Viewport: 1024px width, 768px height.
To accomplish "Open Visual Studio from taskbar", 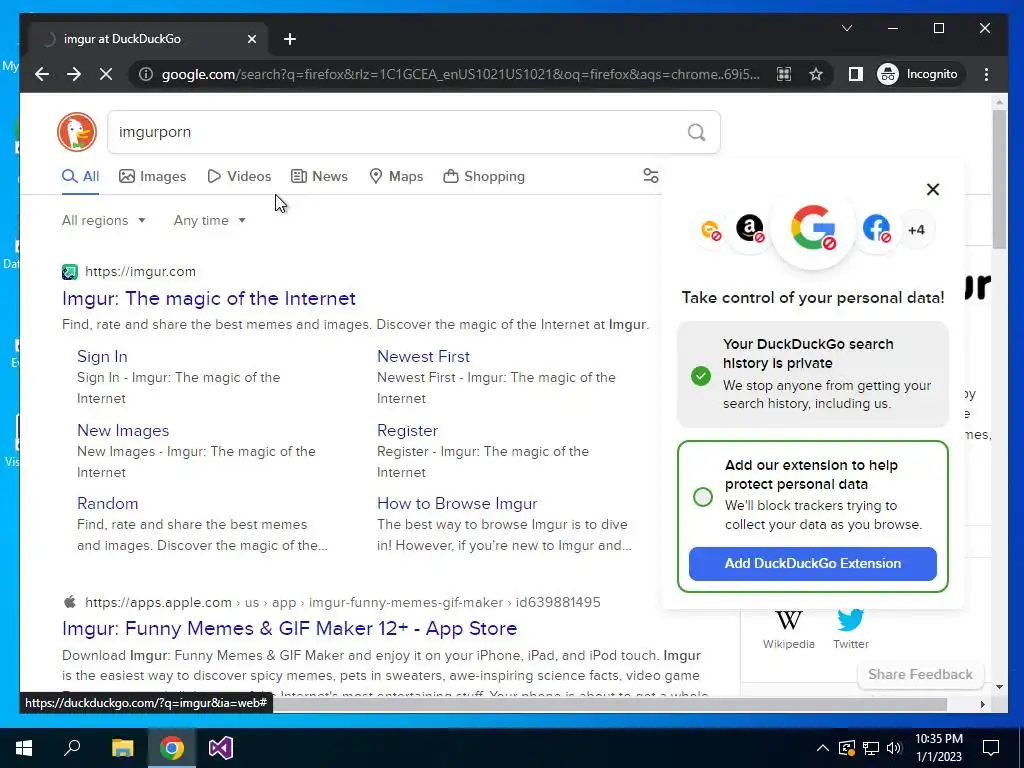I will pos(221,748).
